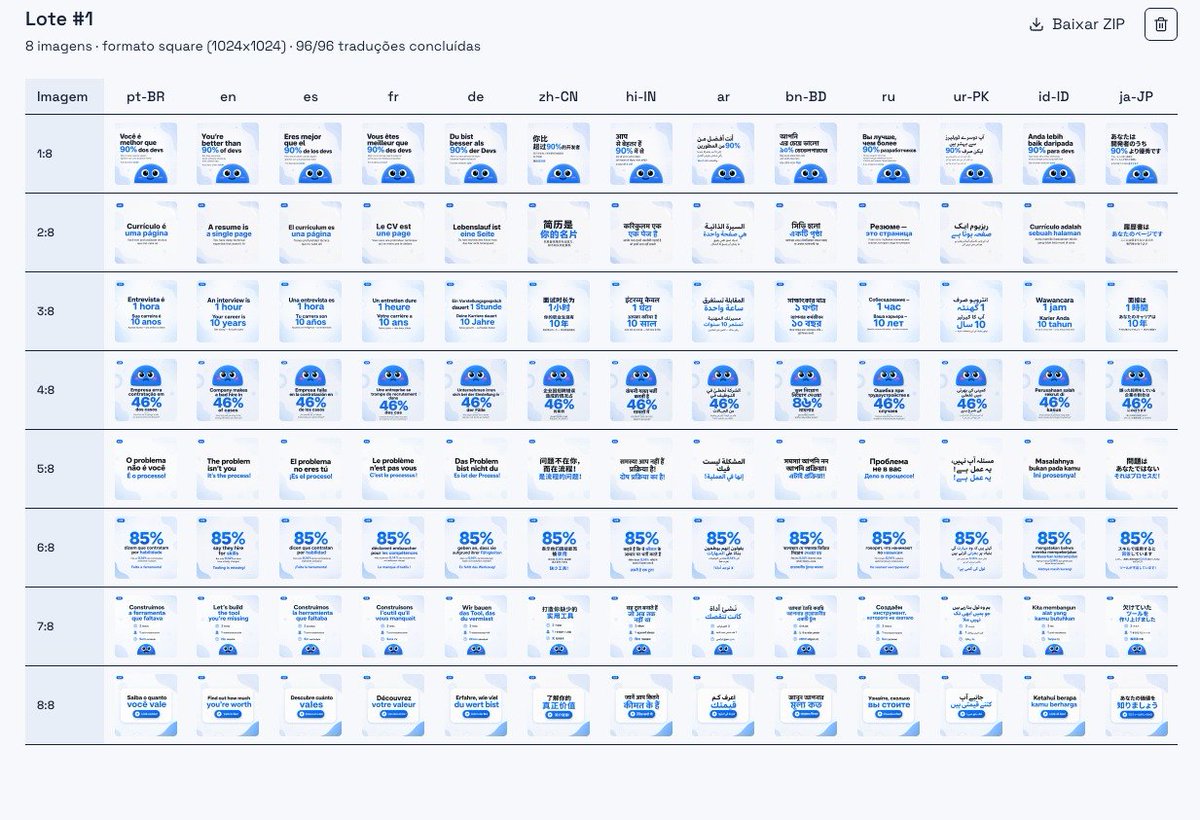The height and width of the screenshot is (820, 1200).
Task: Open the pt-BR thumbnail in row 6:8
Action: [x=146, y=548]
